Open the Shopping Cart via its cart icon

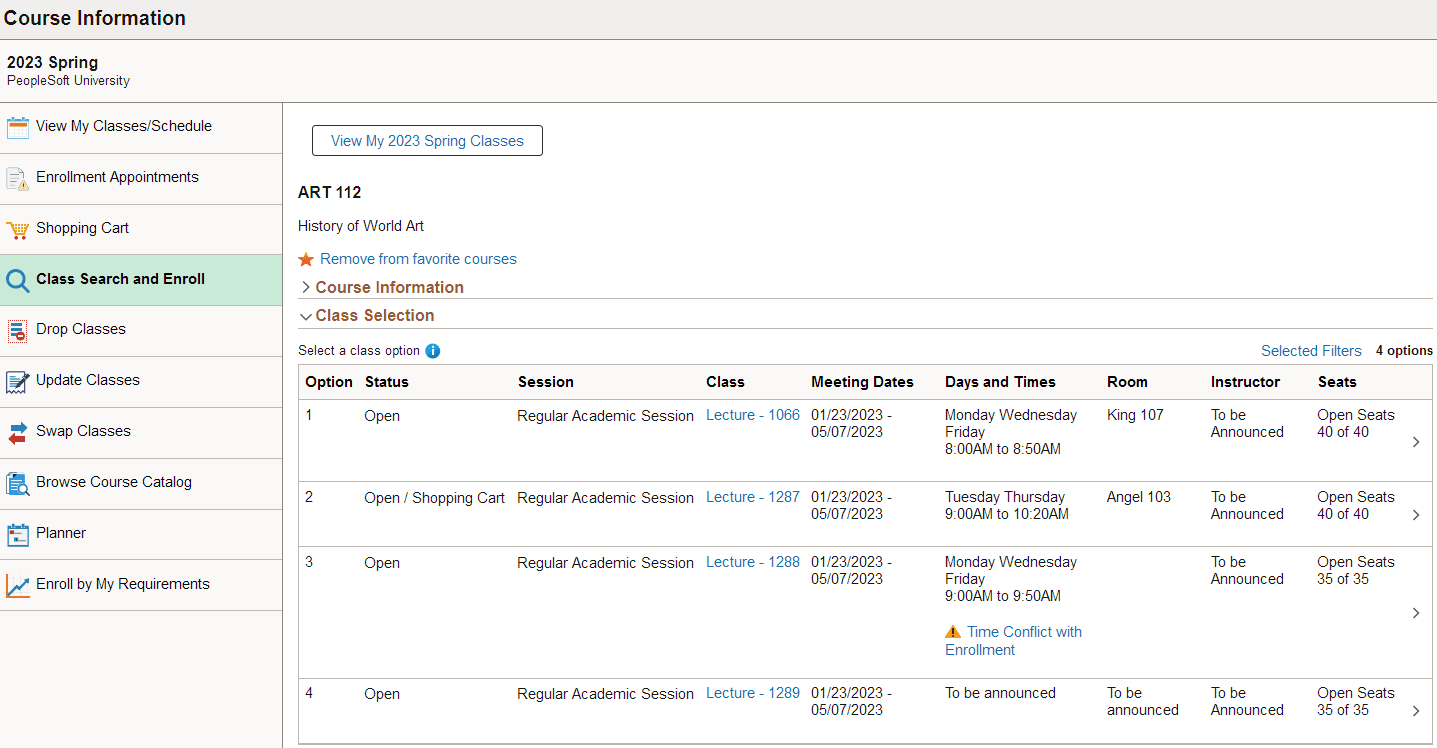point(18,229)
